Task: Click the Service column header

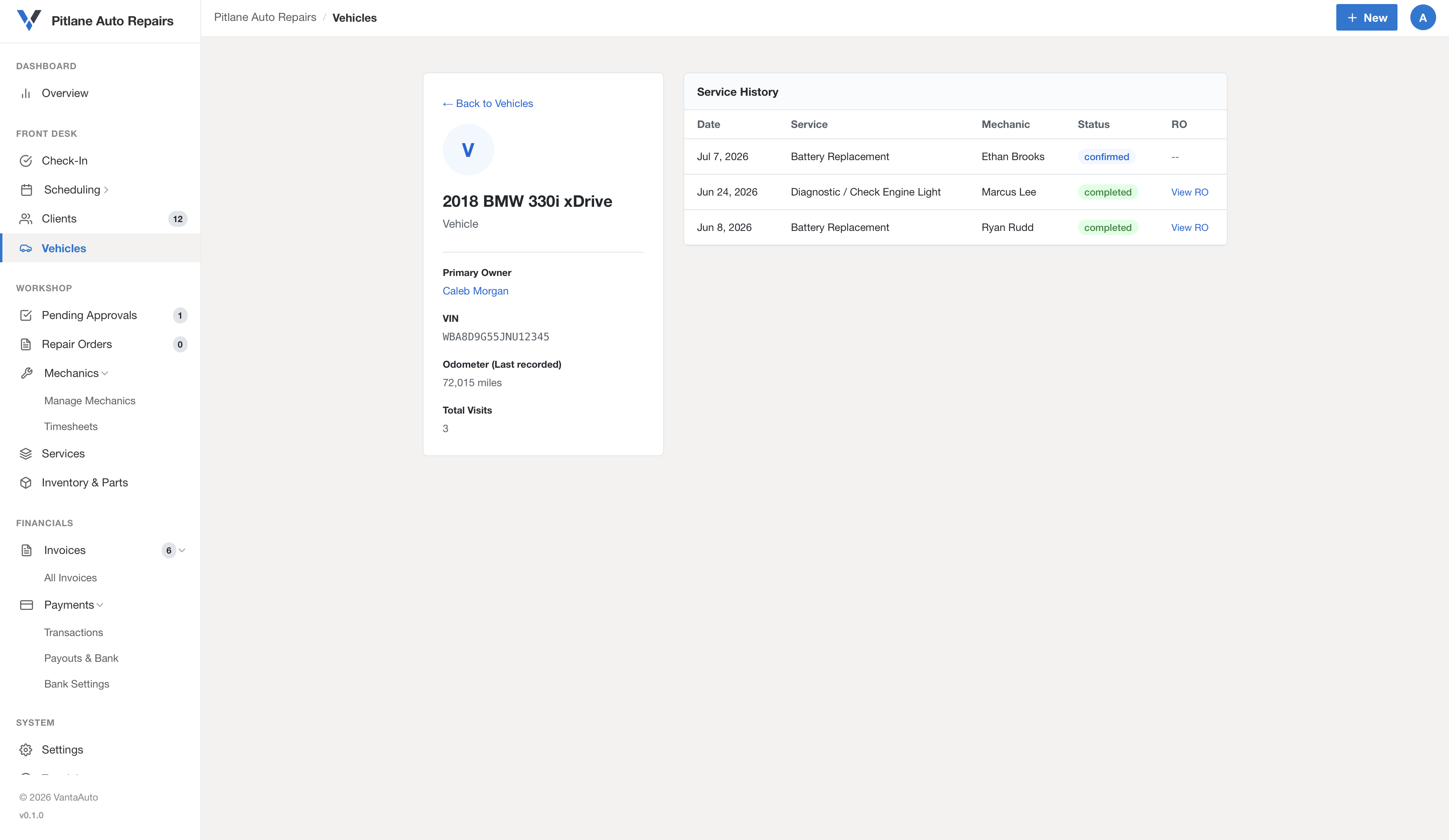Action: [809, 125]
